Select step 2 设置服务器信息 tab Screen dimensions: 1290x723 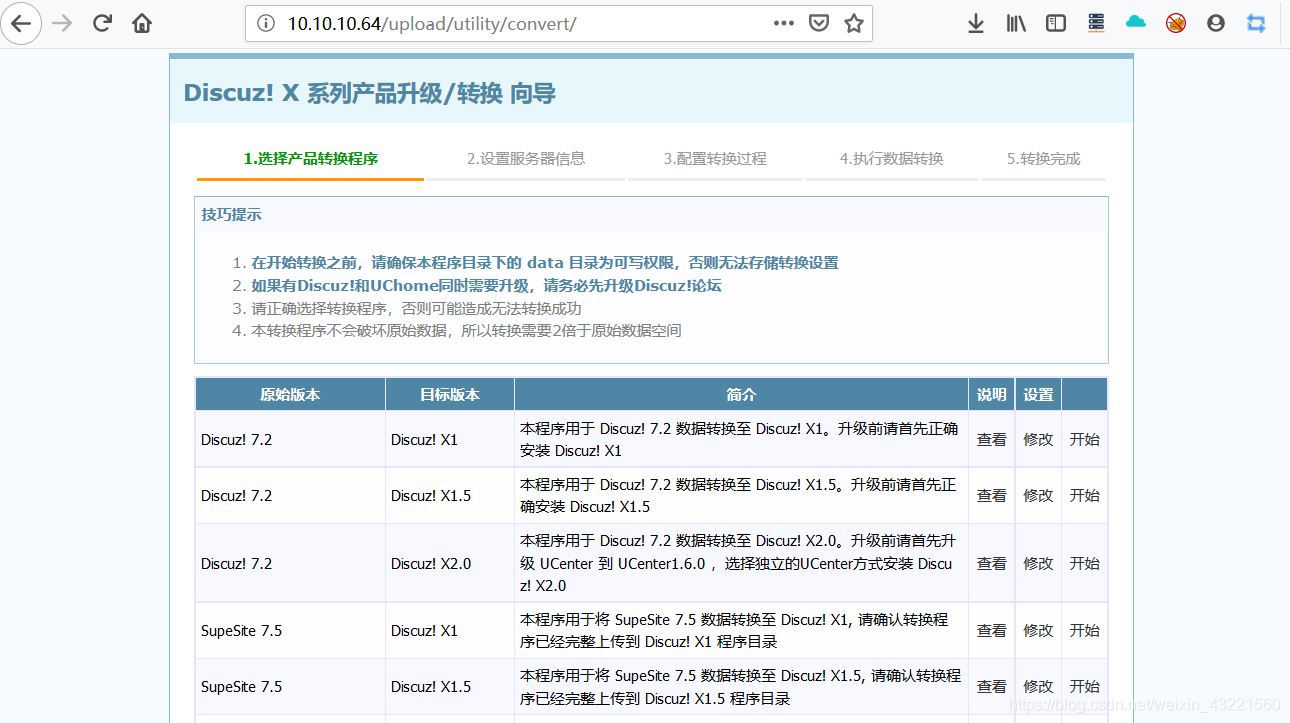tap(526, 159)
